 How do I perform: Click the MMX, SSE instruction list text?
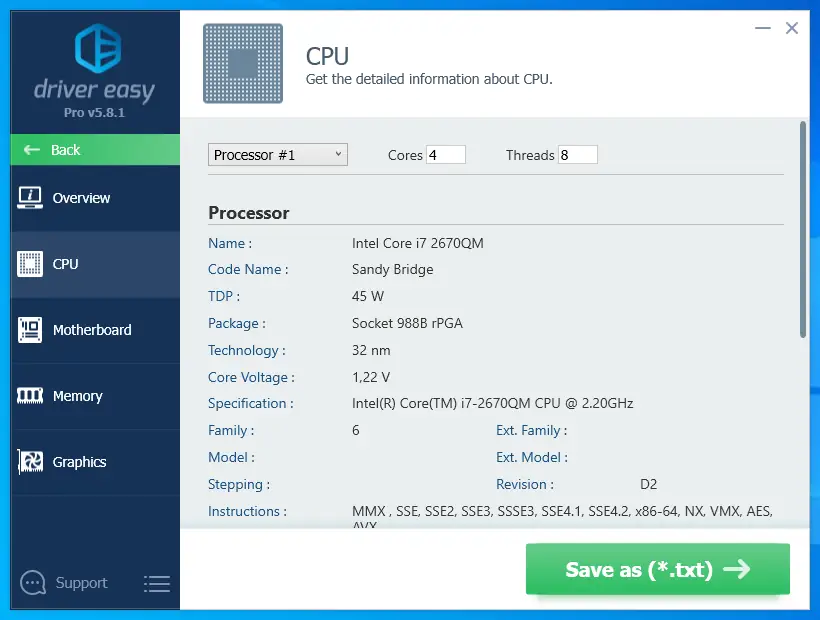pyautogui.click(x=562, y=515)
